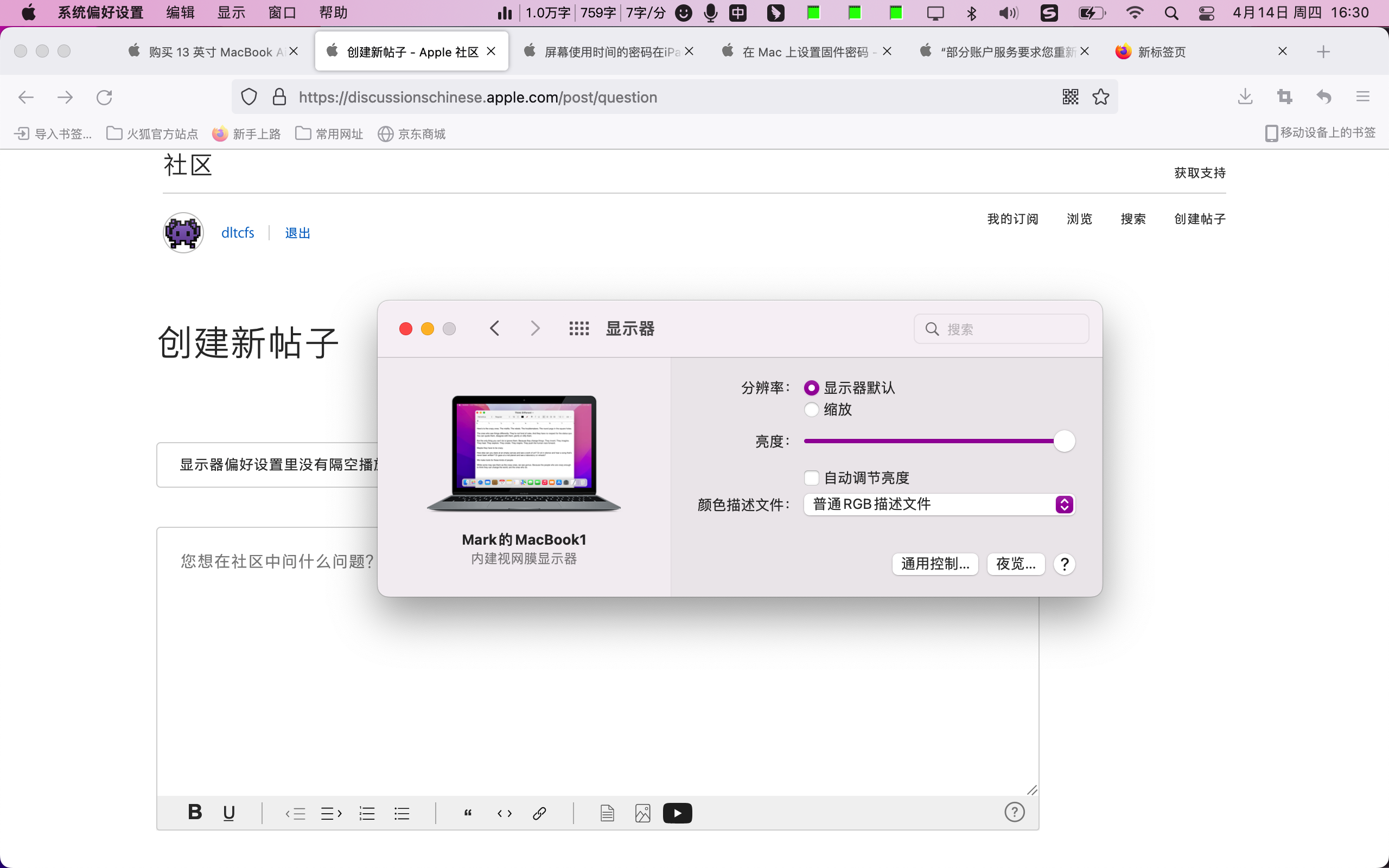Open the 颜色描述文件 dropdown

[x=939, y=504]
